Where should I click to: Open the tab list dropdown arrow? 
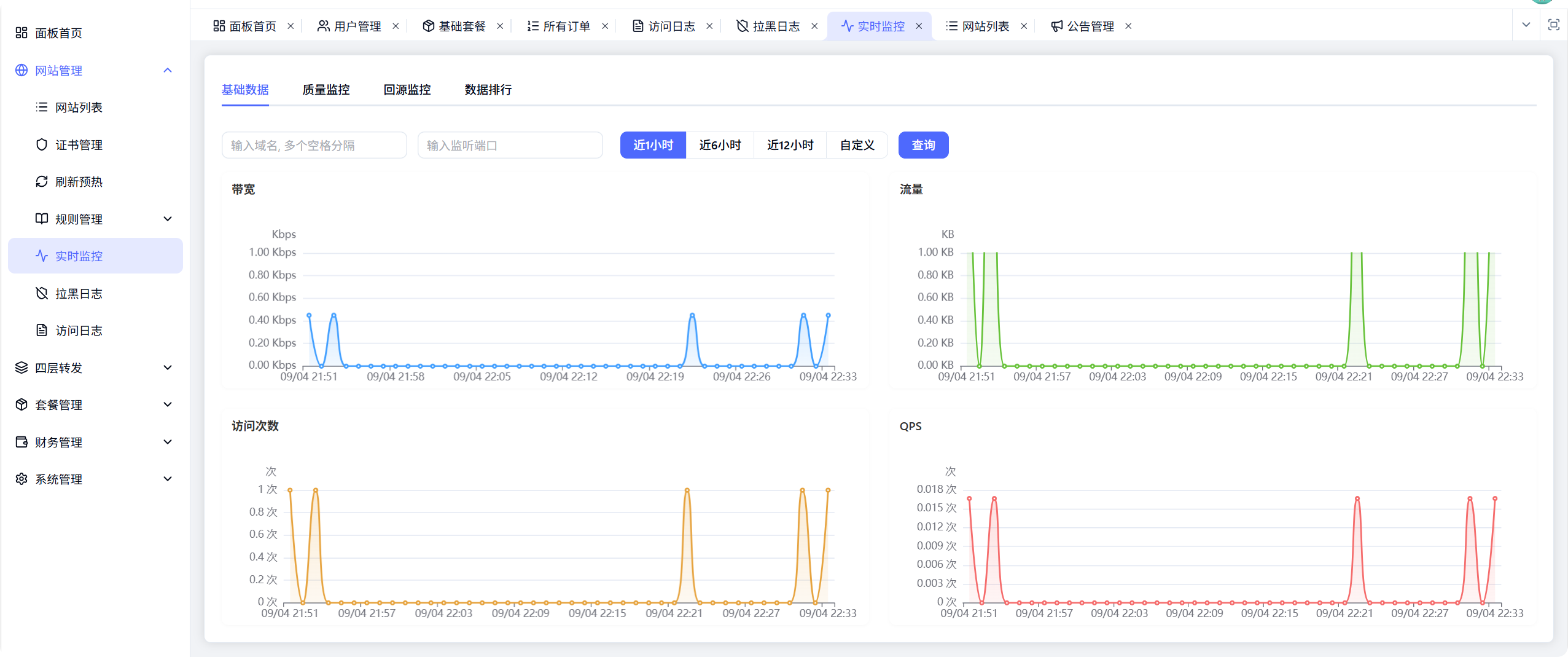pyautogui.click(x=1526, y=25)
